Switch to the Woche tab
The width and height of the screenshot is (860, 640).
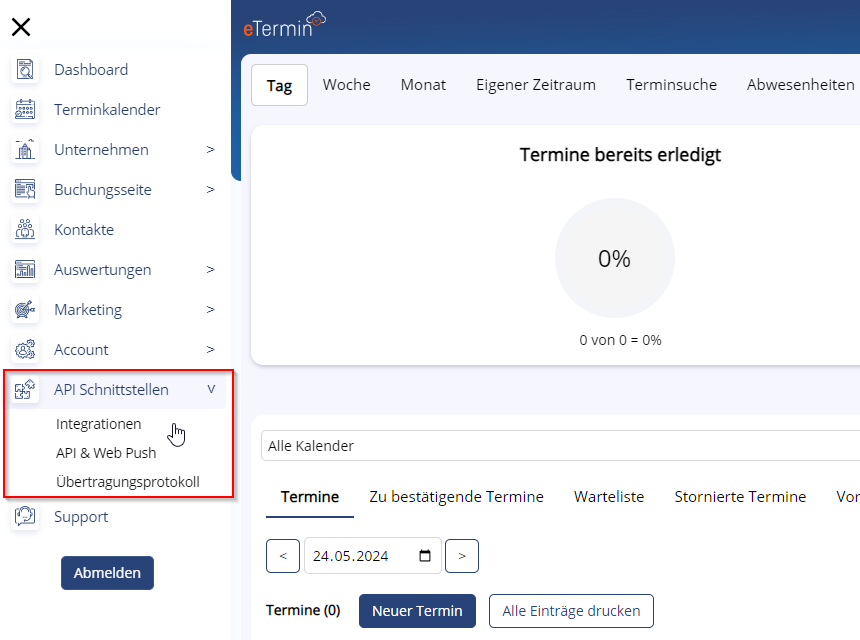pos(346,85)
